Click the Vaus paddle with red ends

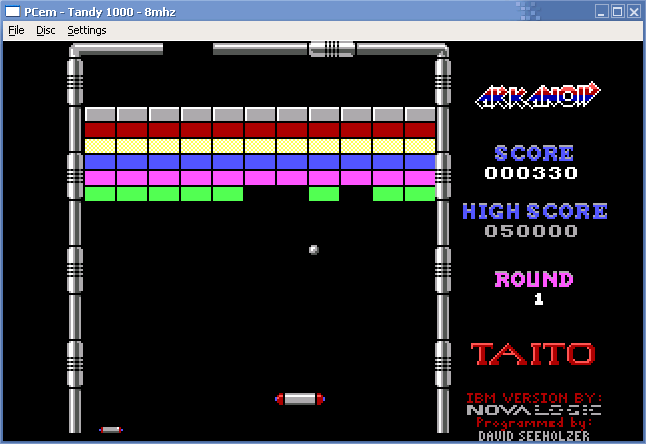(x=300, y=399)
